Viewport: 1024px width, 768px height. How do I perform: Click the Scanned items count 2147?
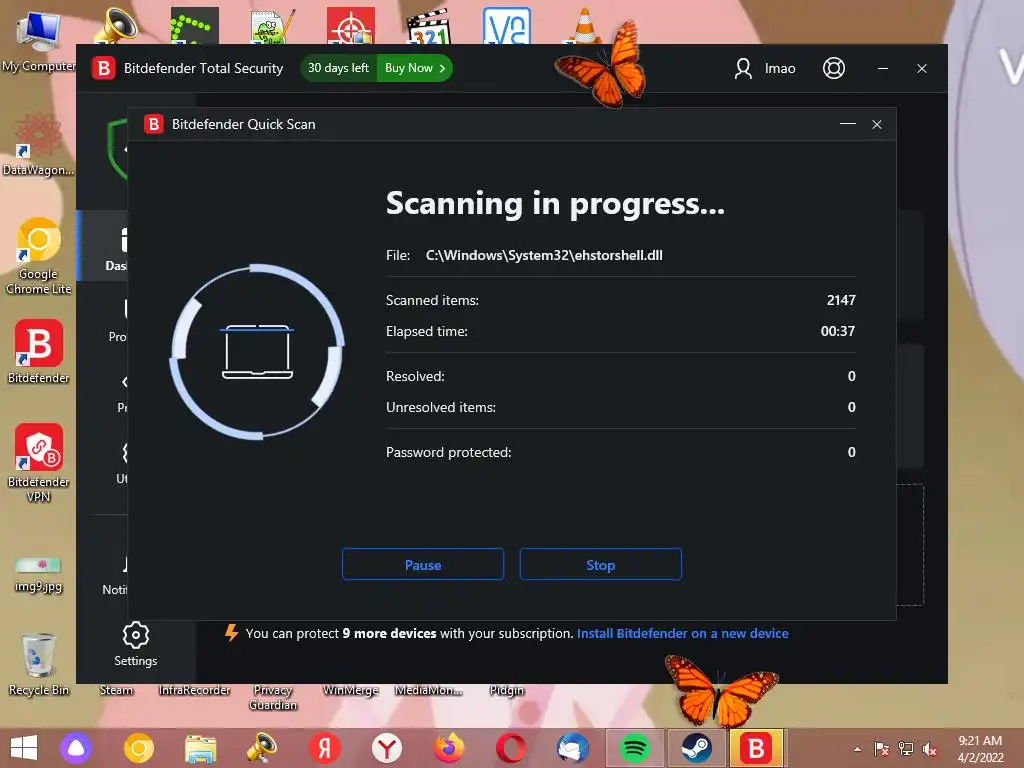pos(841,300)
